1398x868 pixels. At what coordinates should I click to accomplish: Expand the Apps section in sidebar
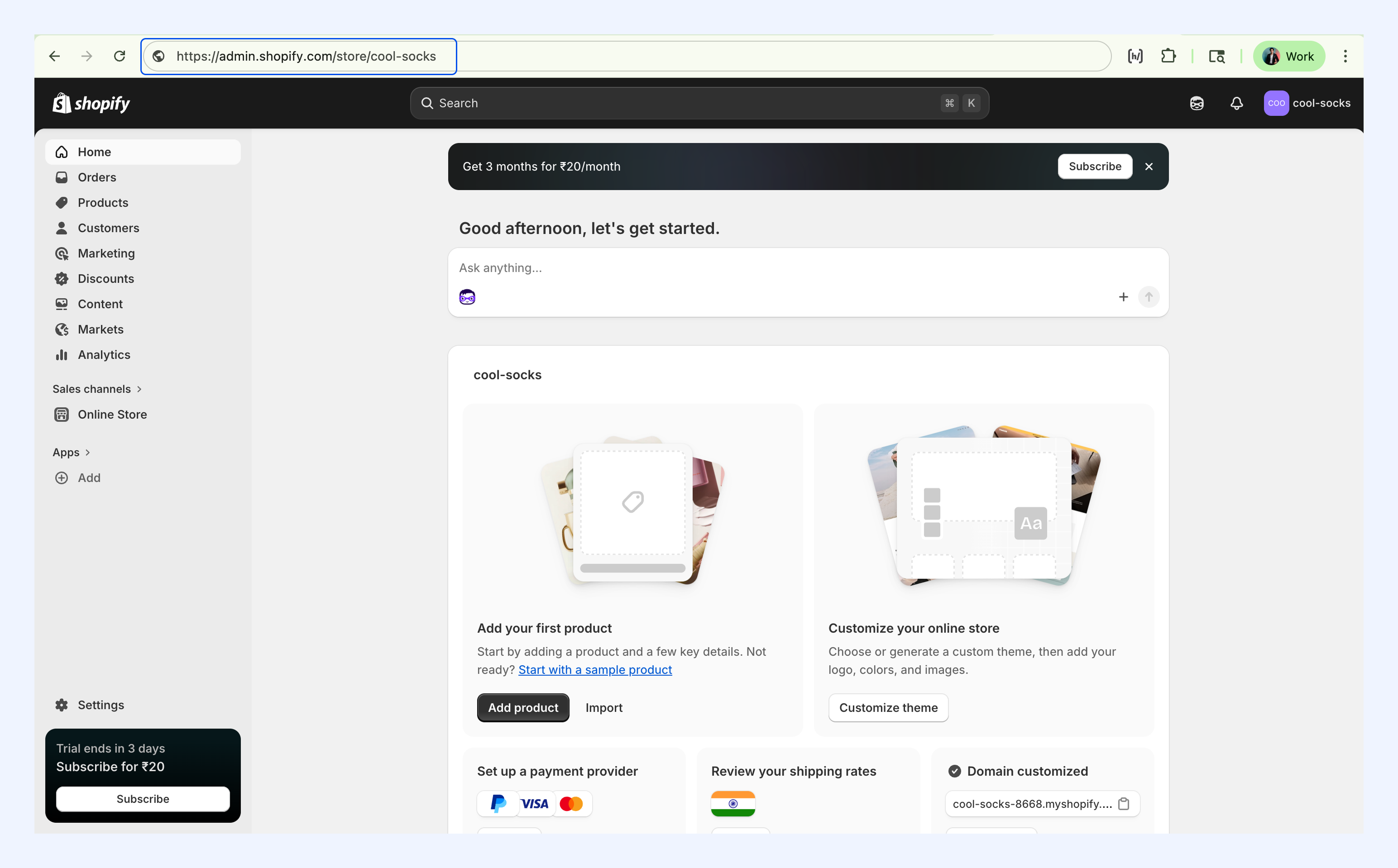coord(72,453)
